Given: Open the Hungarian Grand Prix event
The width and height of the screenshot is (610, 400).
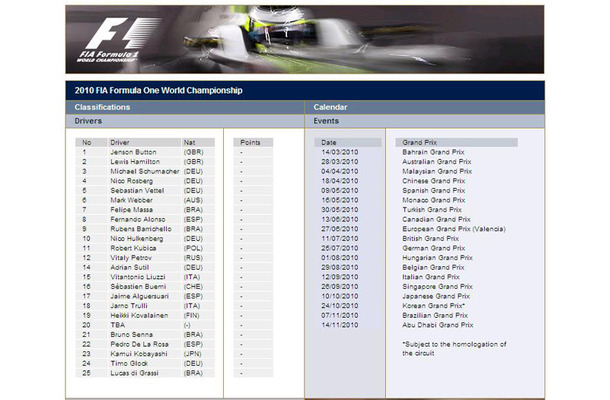Looking at the screenshot, I should coord(438,258).
